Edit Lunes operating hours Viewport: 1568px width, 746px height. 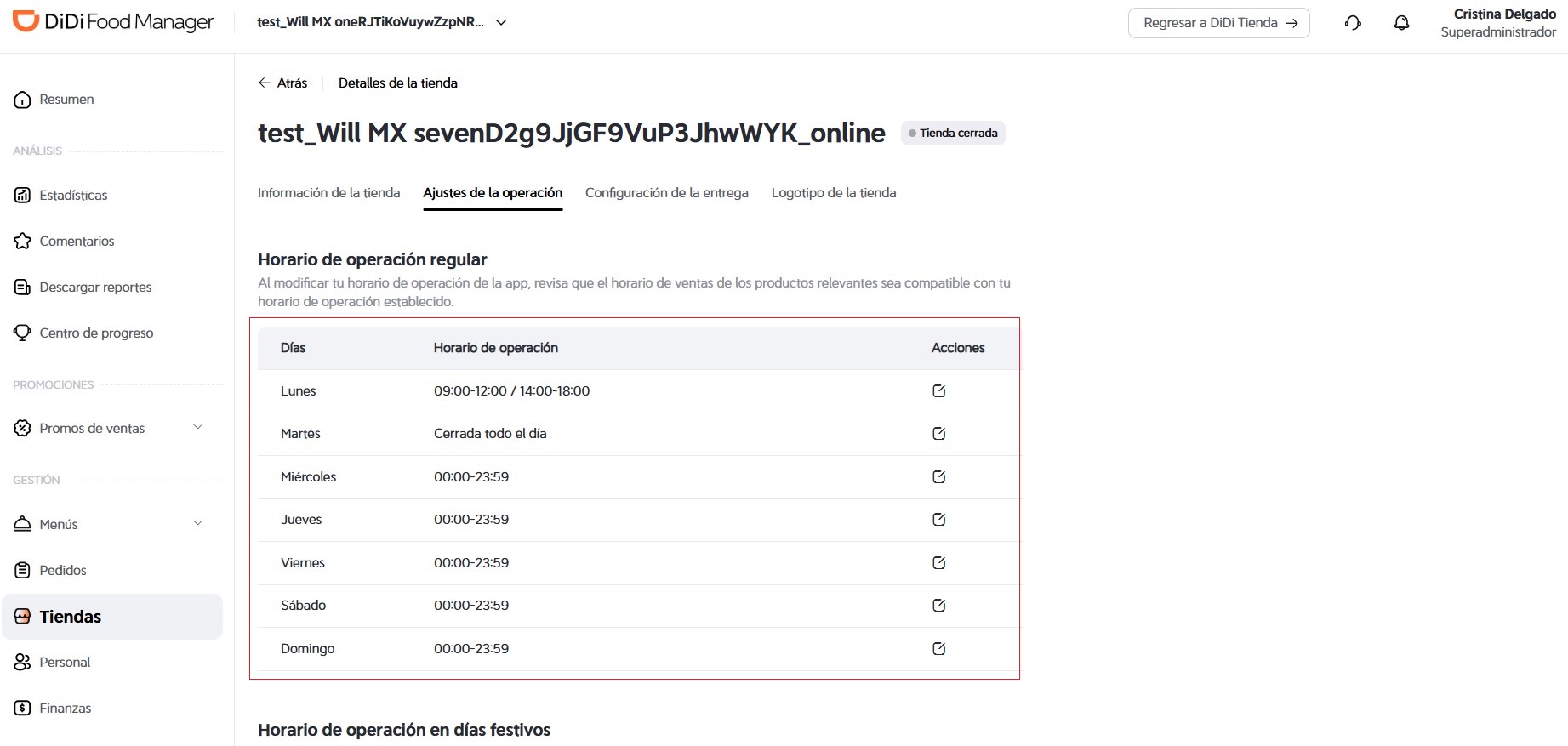pyautogui.click(x=939, y=391)
